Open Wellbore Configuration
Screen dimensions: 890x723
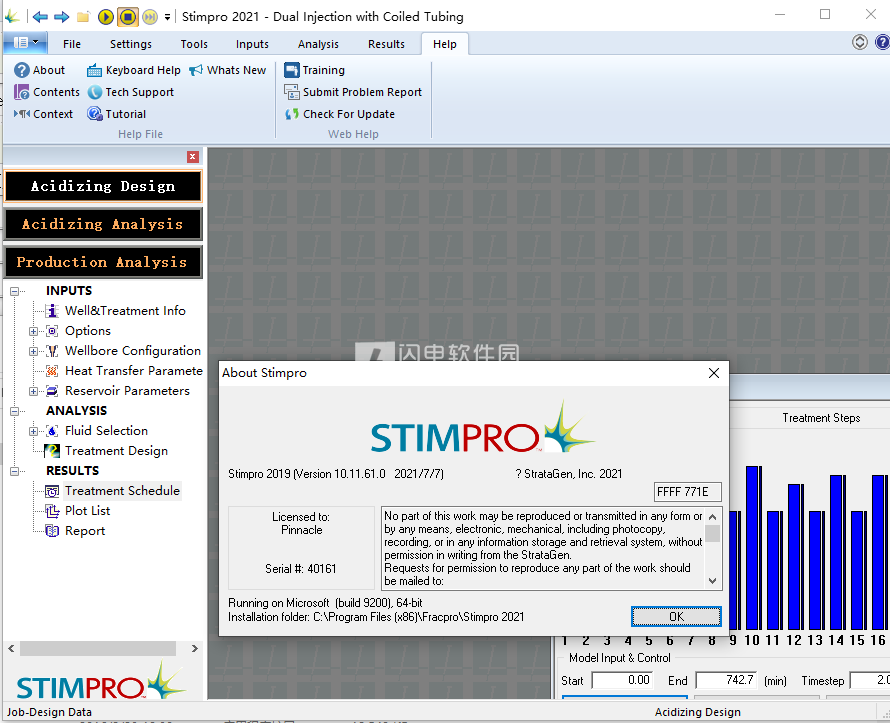click(x=133, y=351)
